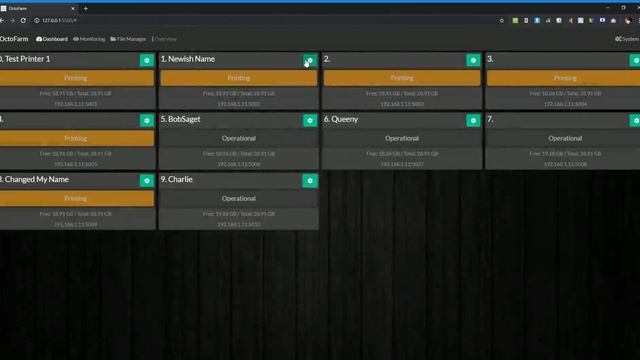Go back in the browser
This screenshot has height=360, width=640.
coord(2,20)
